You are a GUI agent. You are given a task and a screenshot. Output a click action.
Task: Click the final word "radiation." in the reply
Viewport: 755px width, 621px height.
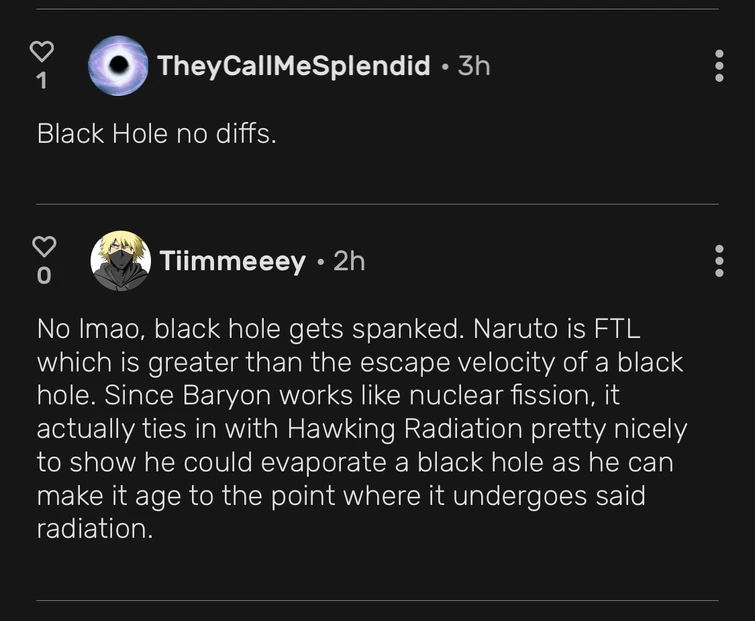95,530
